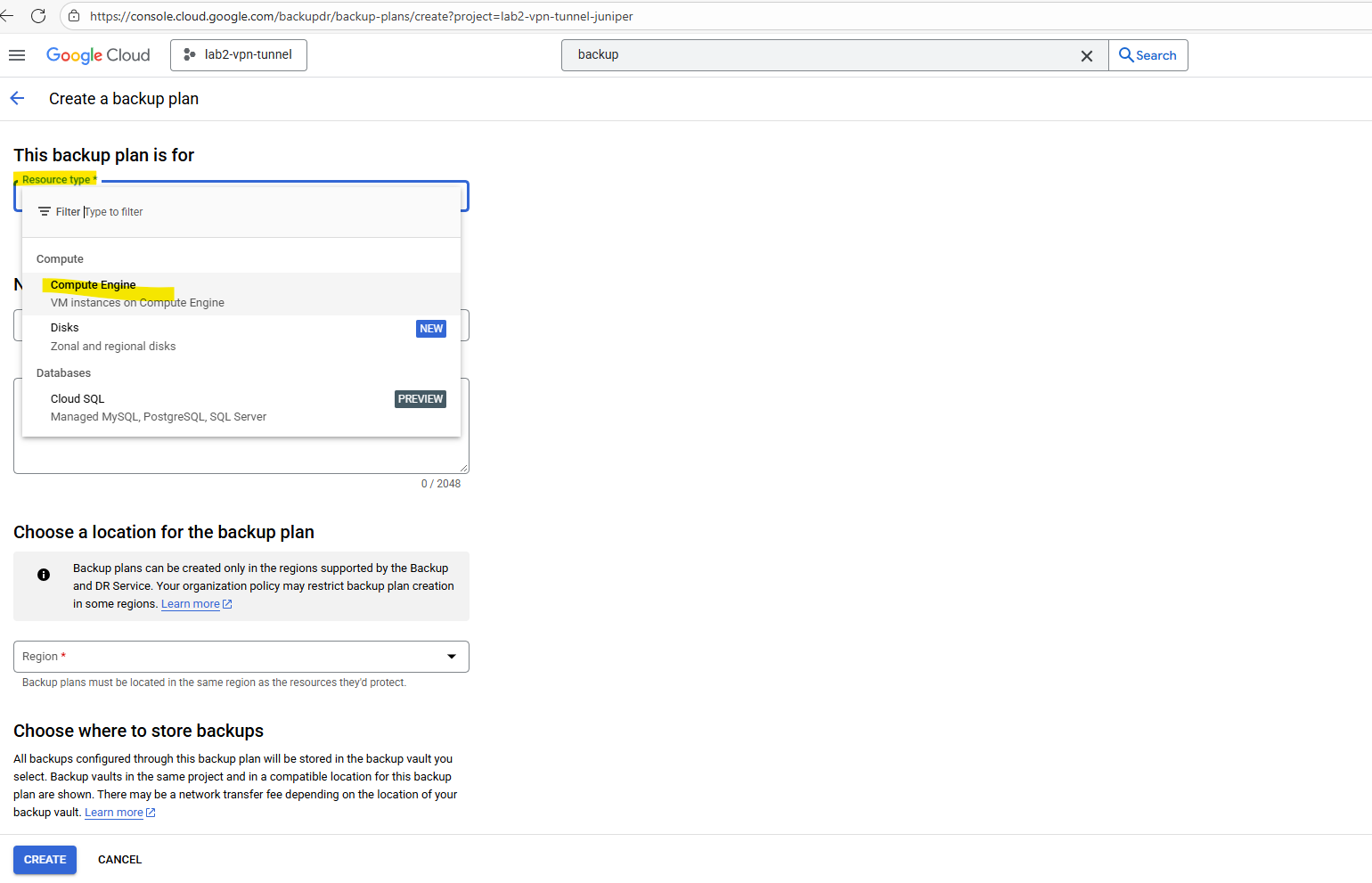Select the Cloud SQL resource type option
Viewport: 1372px width, 883px height.
(241, 408)
